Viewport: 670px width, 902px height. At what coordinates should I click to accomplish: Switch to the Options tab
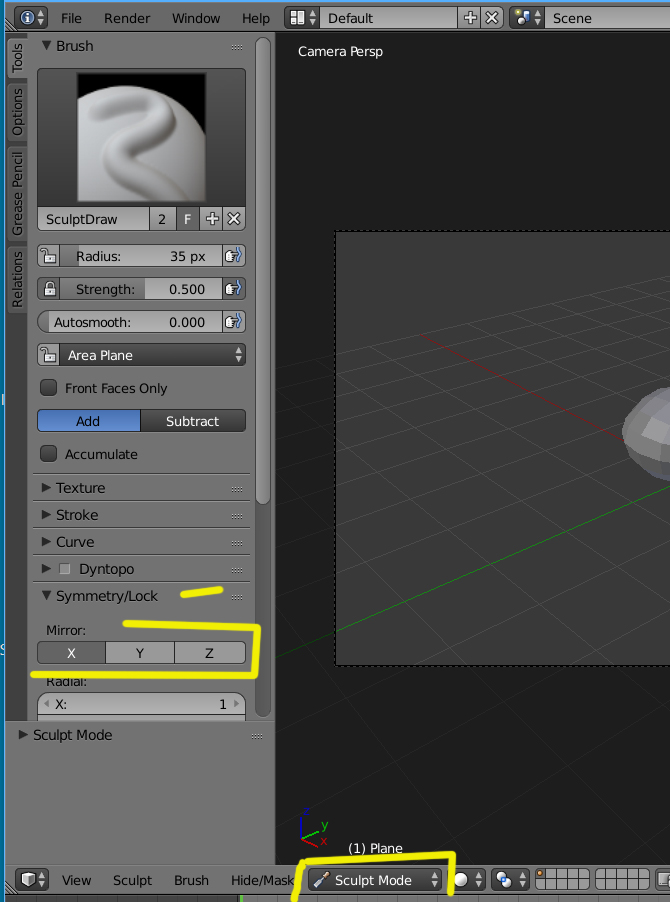(17, 112)
